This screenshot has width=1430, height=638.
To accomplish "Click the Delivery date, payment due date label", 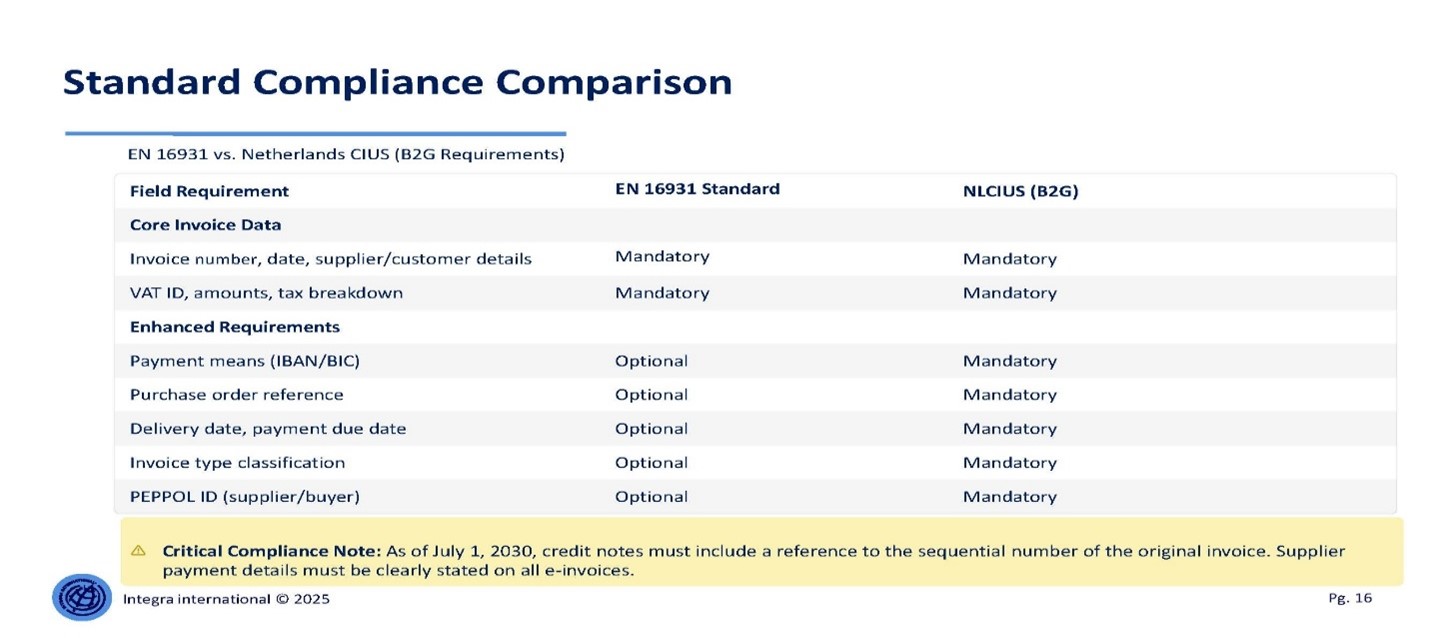I will pyautogui.click(x=268, y=429).
